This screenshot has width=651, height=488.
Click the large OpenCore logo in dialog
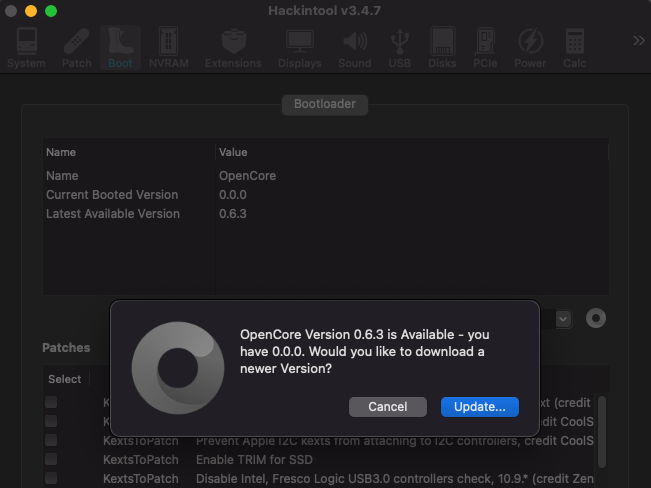178,368
